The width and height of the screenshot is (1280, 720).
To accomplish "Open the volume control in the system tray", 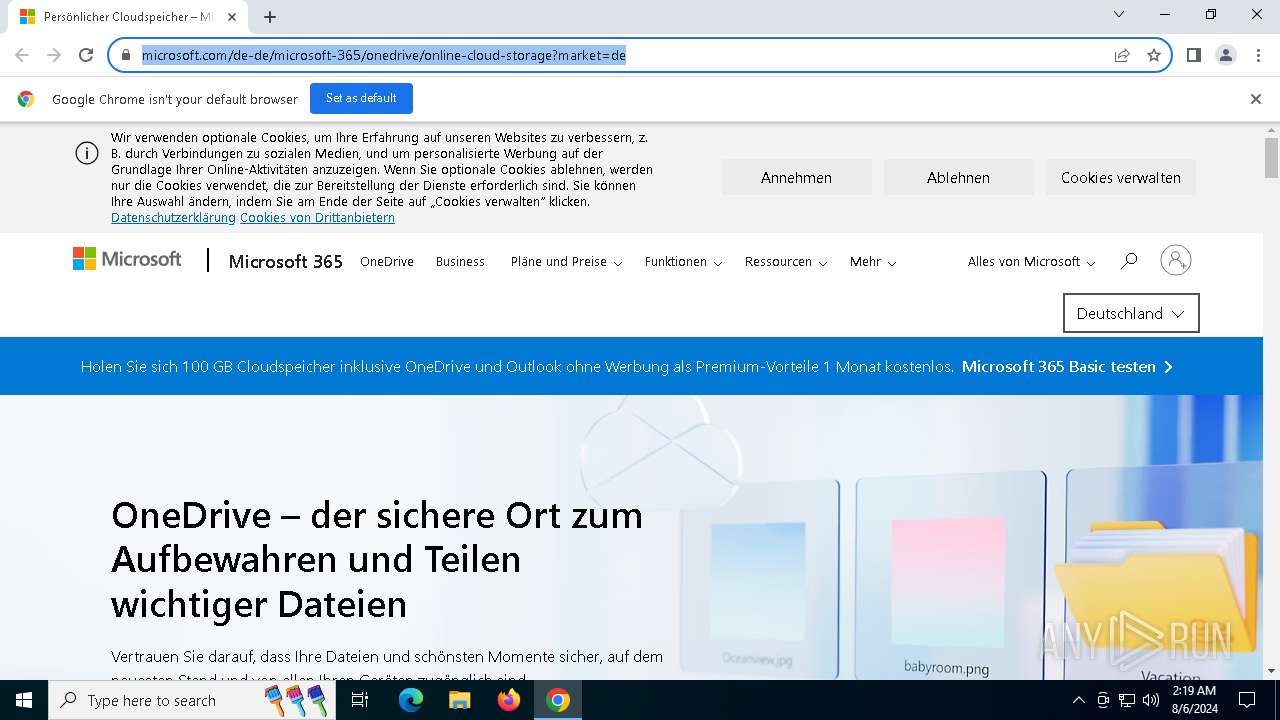I will [x=1150, y=700].
